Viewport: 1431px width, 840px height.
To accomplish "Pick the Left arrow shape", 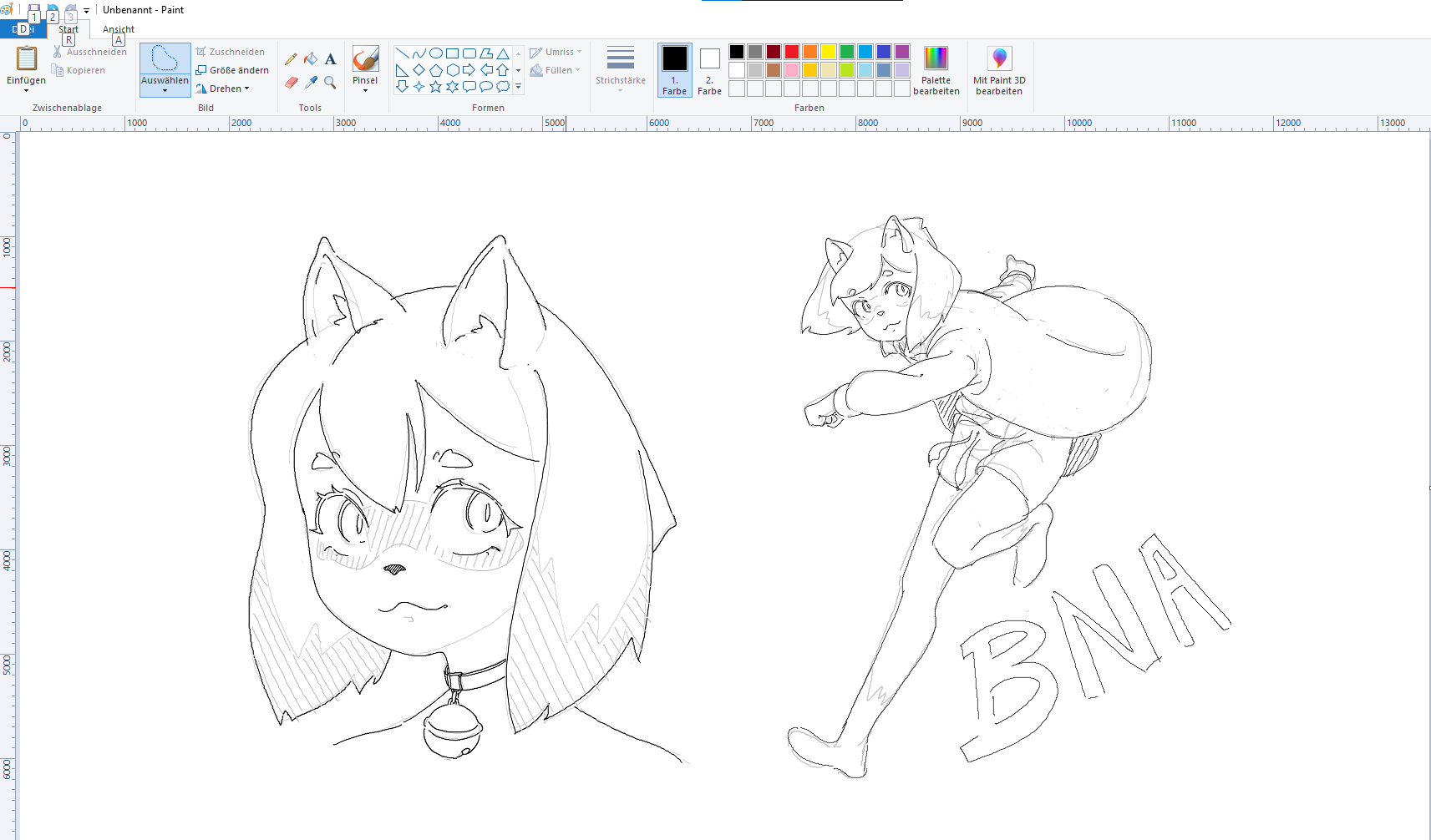I will tap(485, 70).
